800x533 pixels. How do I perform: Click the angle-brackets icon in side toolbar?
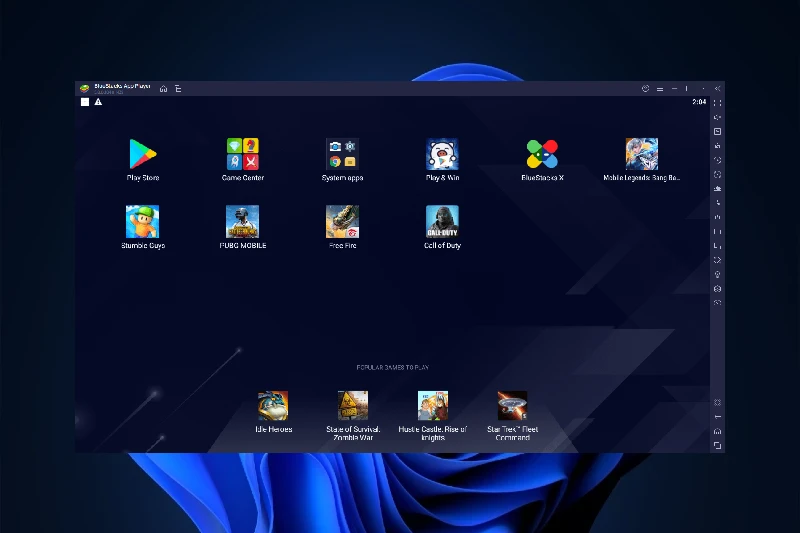[717, 260]
